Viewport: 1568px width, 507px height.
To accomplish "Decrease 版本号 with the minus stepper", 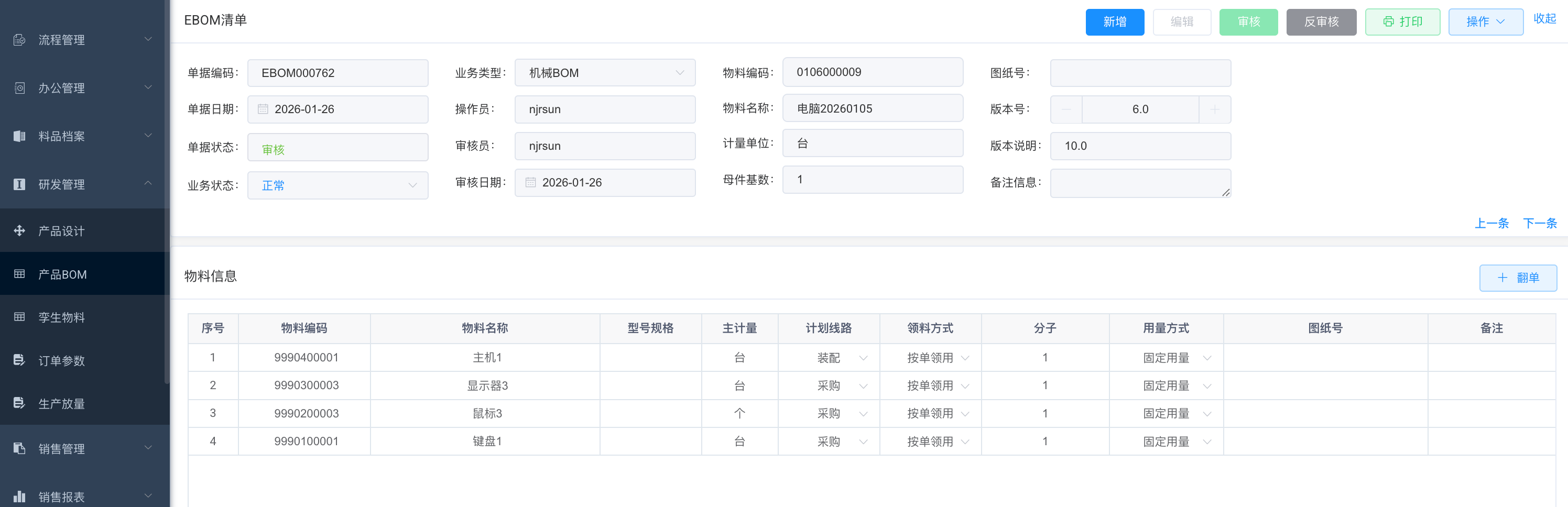I will point(1066,109).
